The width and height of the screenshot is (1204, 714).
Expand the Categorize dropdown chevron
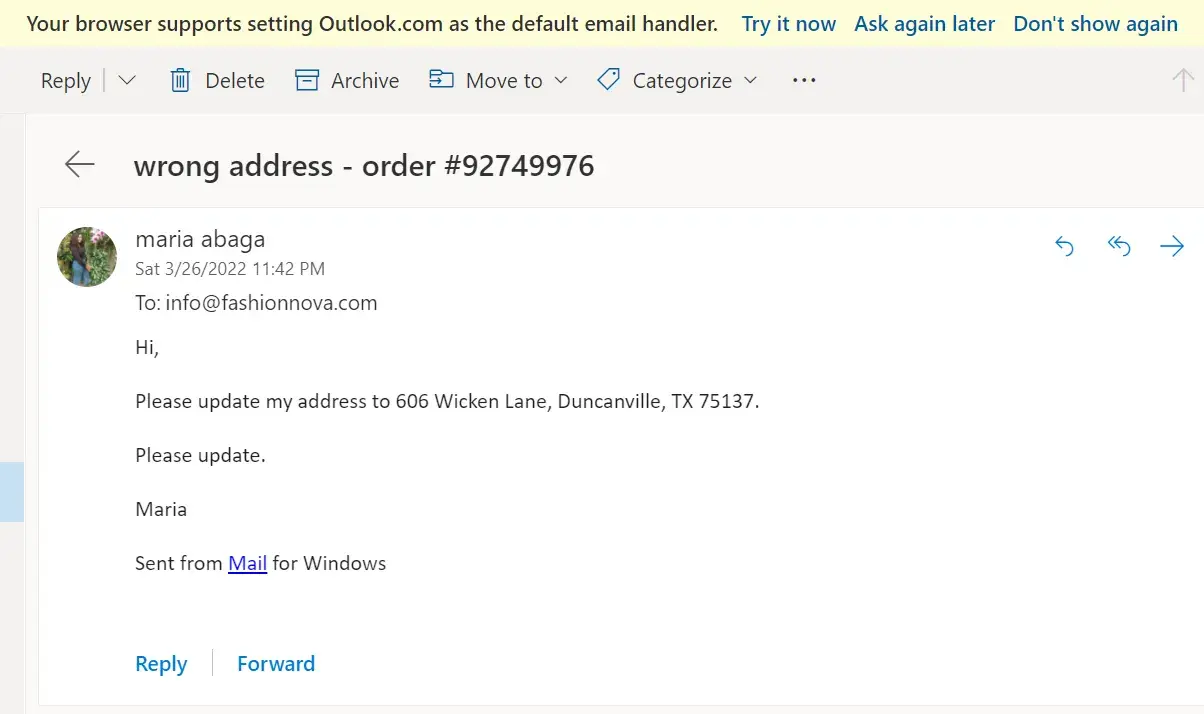click(x=750, y=81)
